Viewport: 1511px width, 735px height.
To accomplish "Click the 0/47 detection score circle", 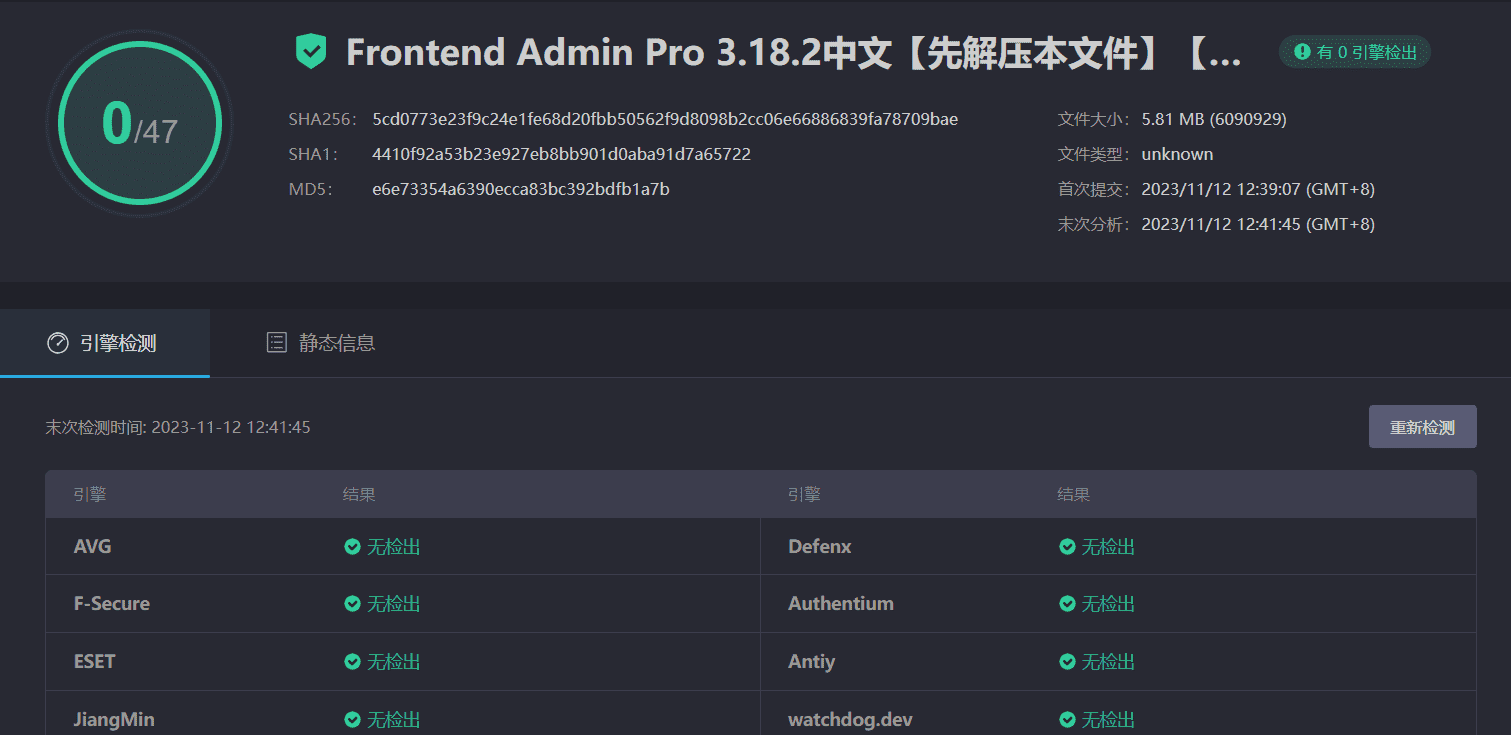I will pyautogui.click(x=140, y=123).
